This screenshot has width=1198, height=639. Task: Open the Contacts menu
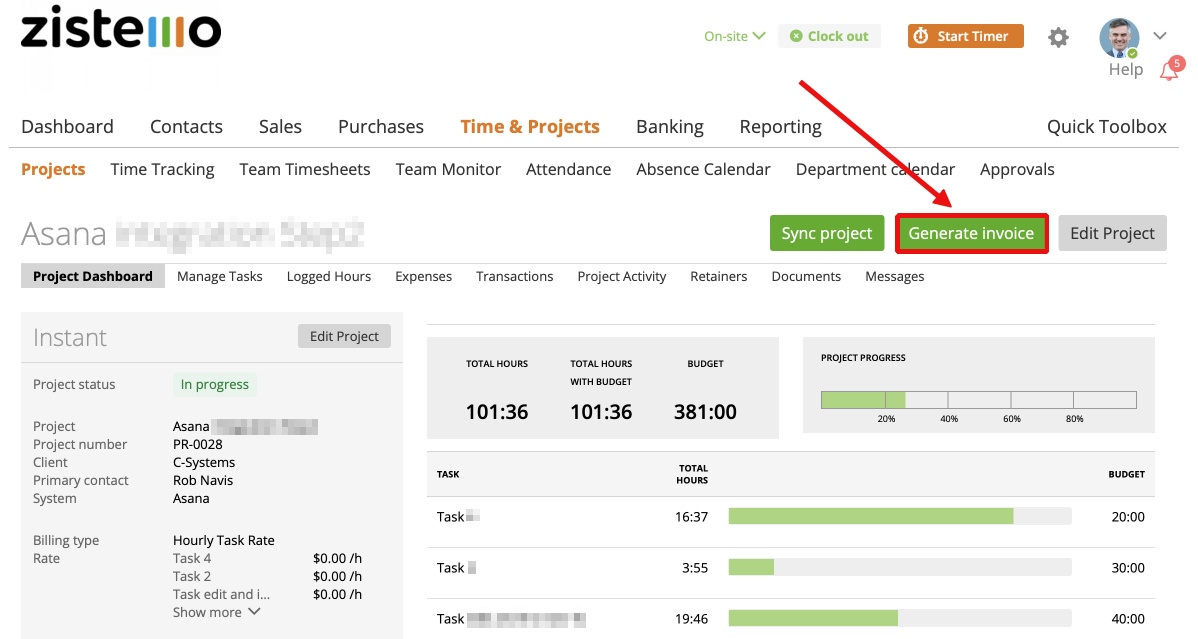click(186, 127)
